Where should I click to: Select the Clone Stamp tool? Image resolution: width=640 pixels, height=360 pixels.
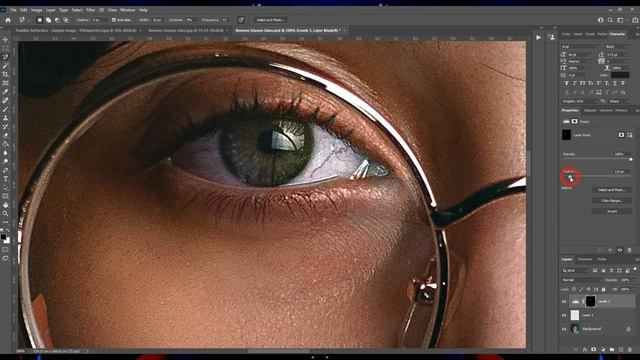tap(5, 118)
